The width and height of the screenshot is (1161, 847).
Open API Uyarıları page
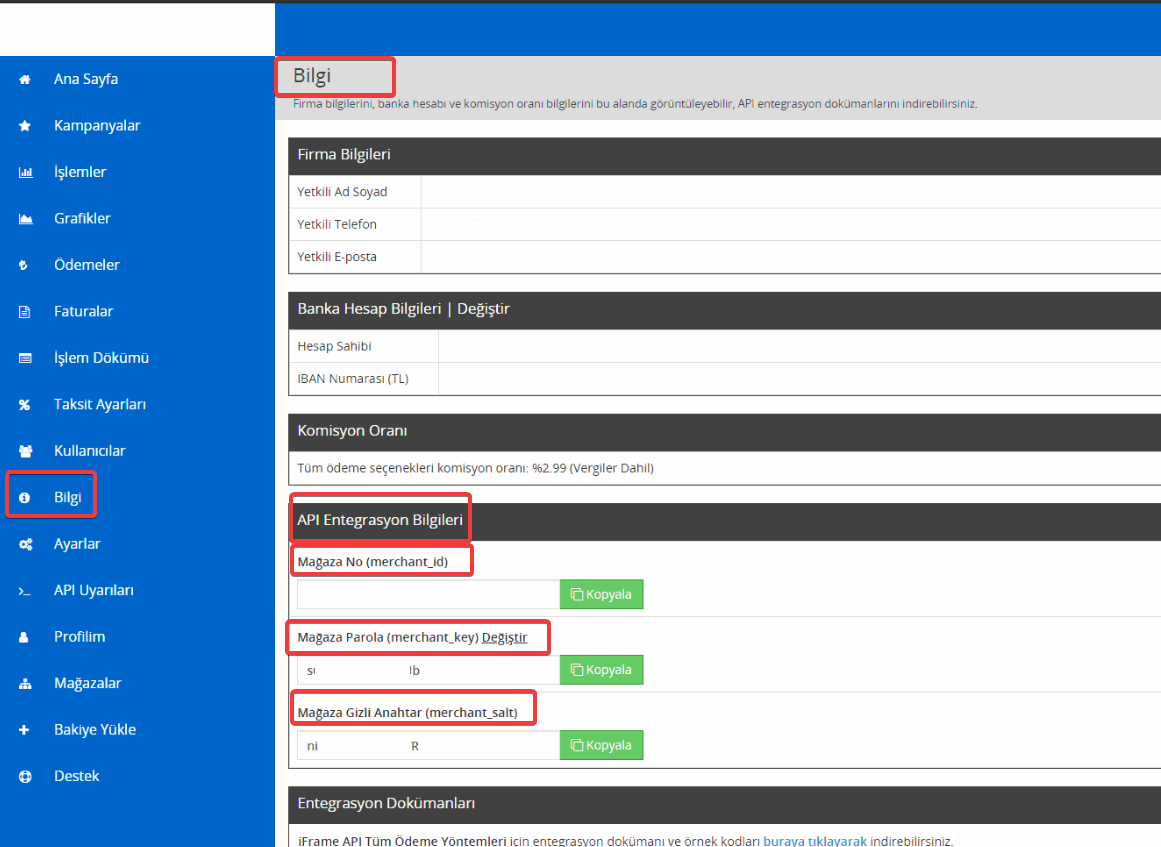(x=94, y=591)
